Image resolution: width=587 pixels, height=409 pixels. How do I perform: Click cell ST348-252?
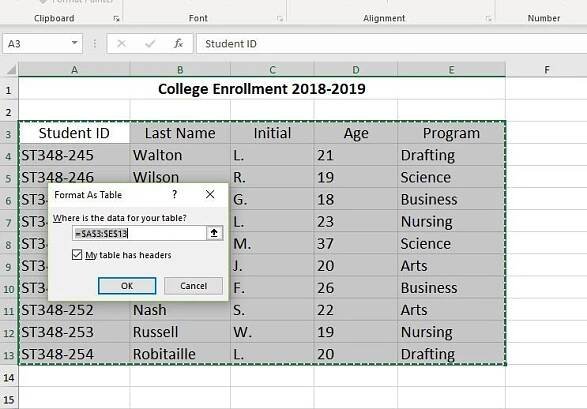[74, 310]
